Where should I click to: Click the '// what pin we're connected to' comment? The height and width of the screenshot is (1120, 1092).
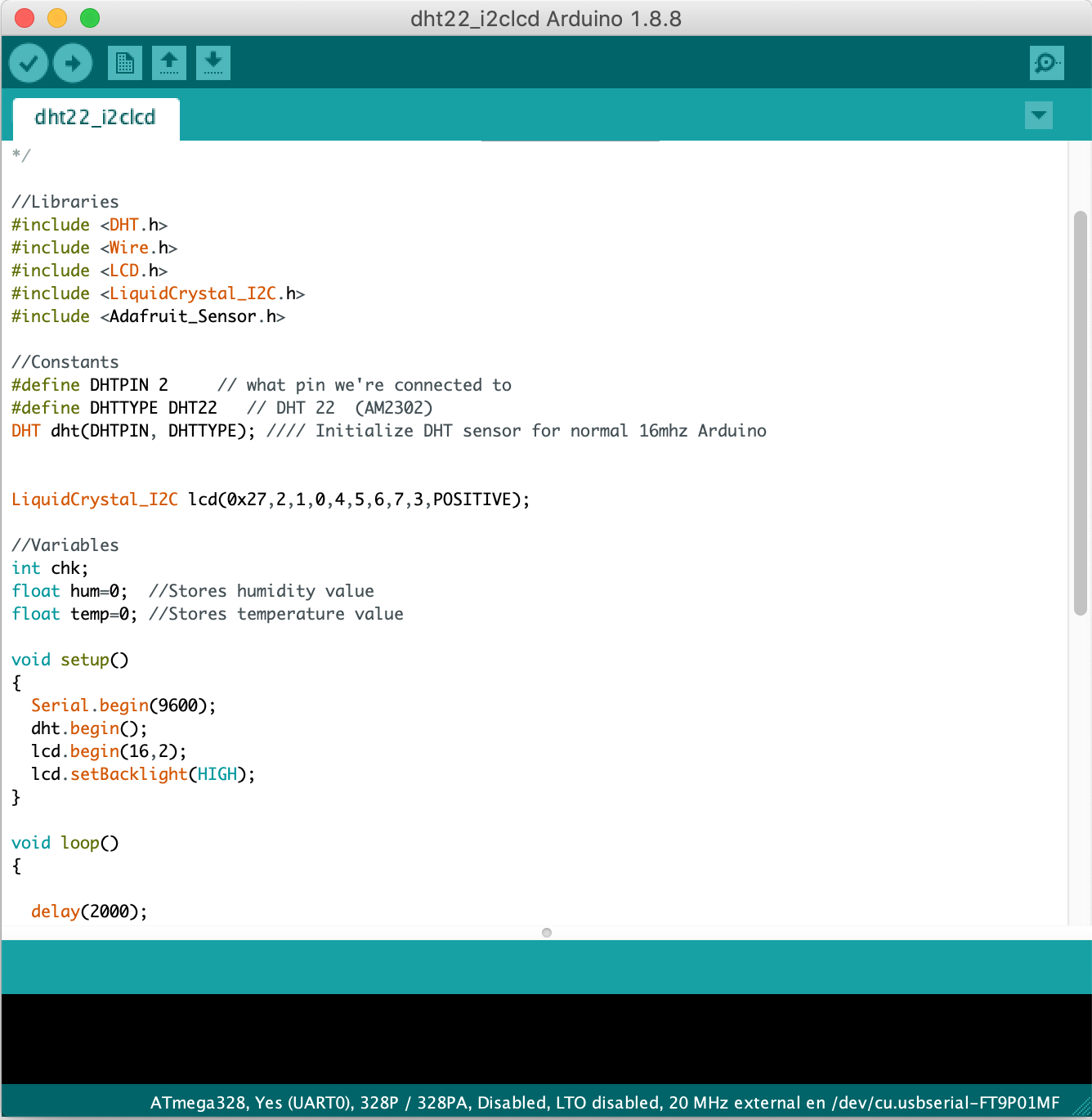point(365,385)
